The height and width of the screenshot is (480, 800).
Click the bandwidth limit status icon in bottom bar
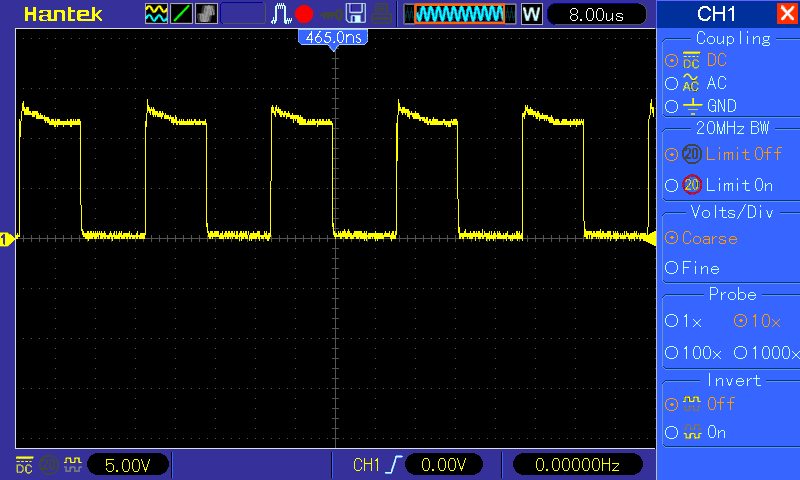click(x=49, y=465)
